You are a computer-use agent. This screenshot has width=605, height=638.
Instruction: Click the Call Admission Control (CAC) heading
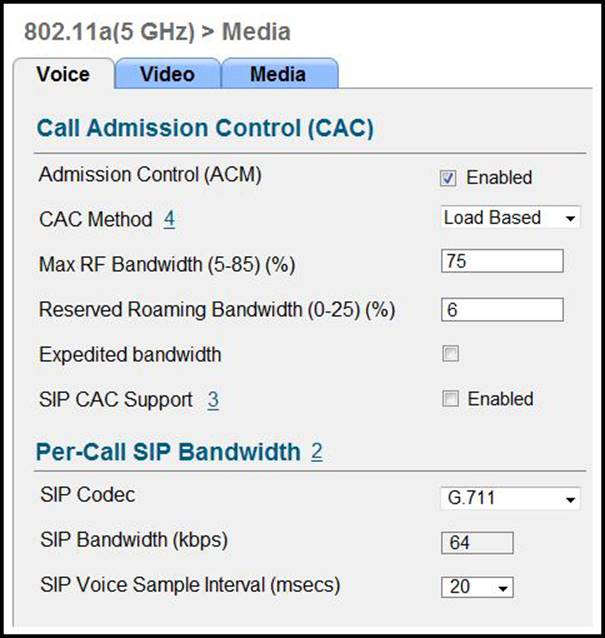pos(205,128)
